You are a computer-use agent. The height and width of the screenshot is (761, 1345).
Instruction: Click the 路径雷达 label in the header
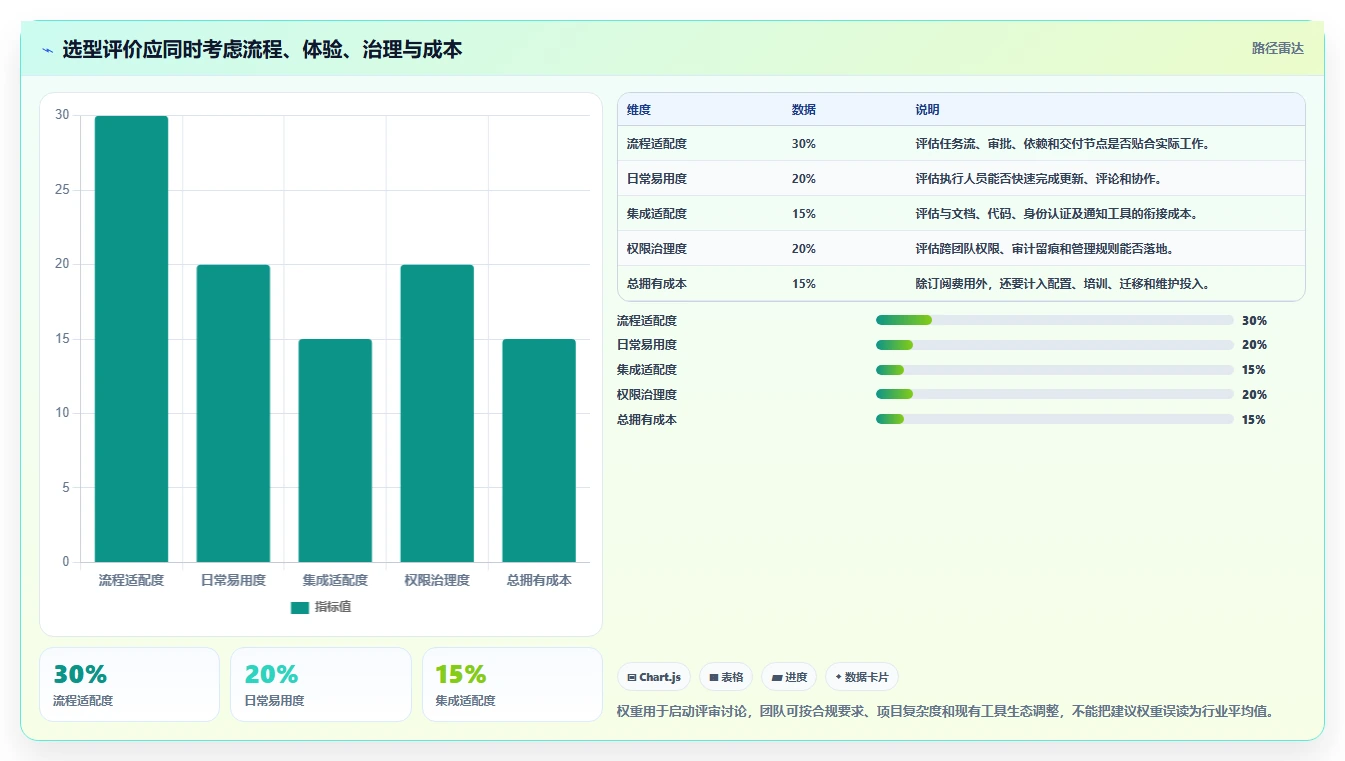tap(1278, 48)
